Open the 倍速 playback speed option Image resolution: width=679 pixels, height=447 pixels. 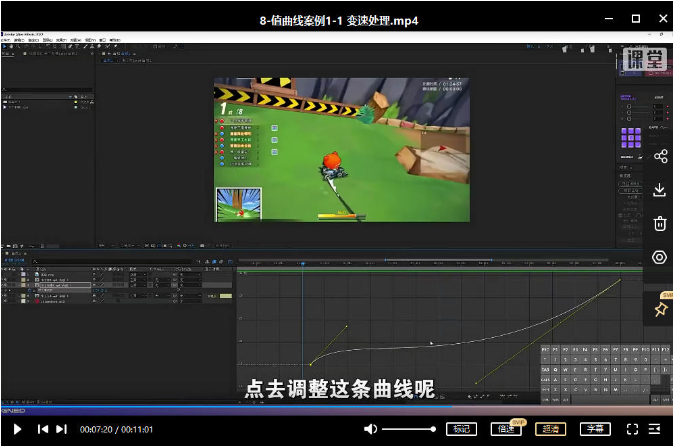coord(506,429)
